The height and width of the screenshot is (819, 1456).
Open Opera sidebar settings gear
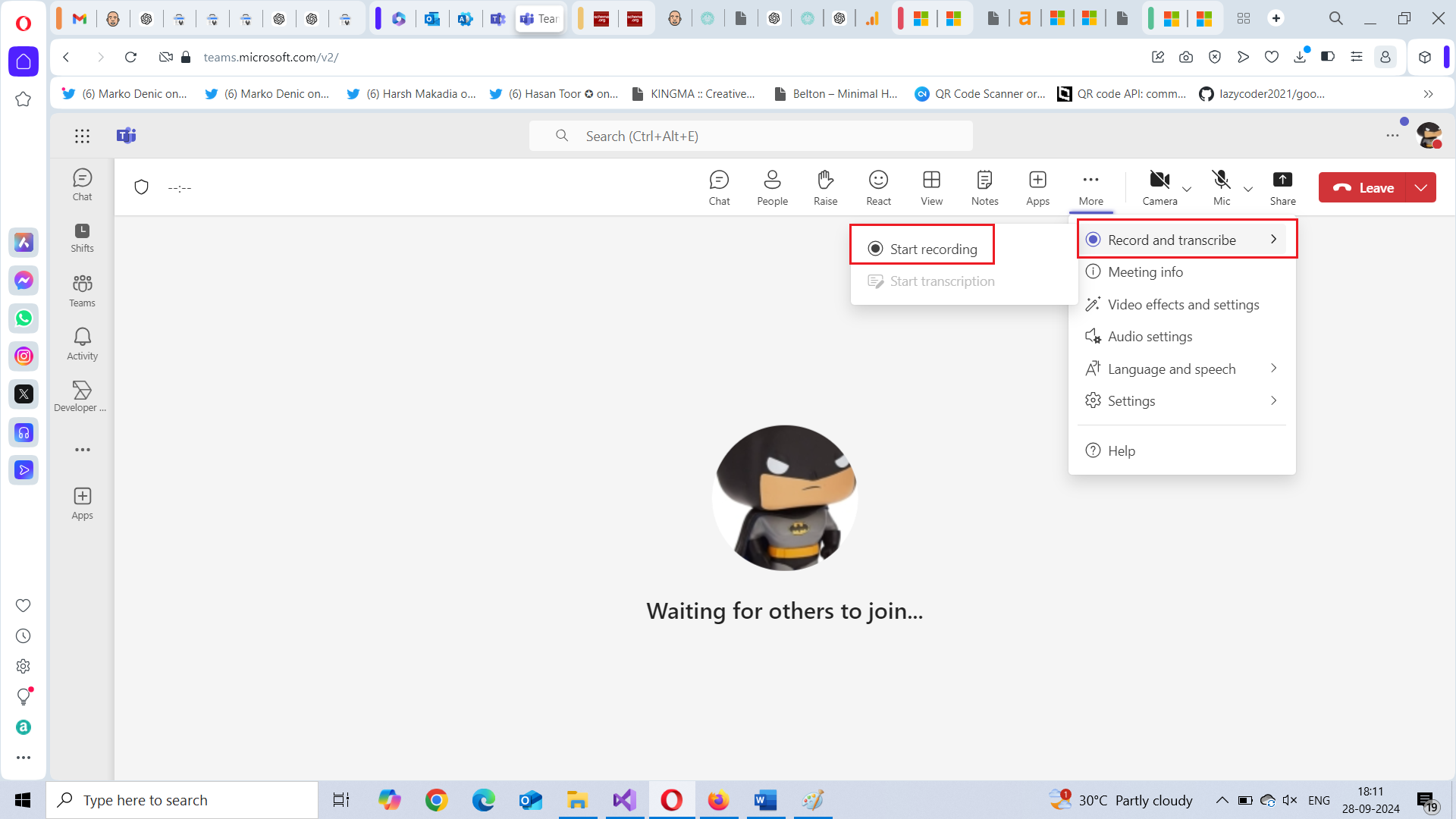point(24,666)
